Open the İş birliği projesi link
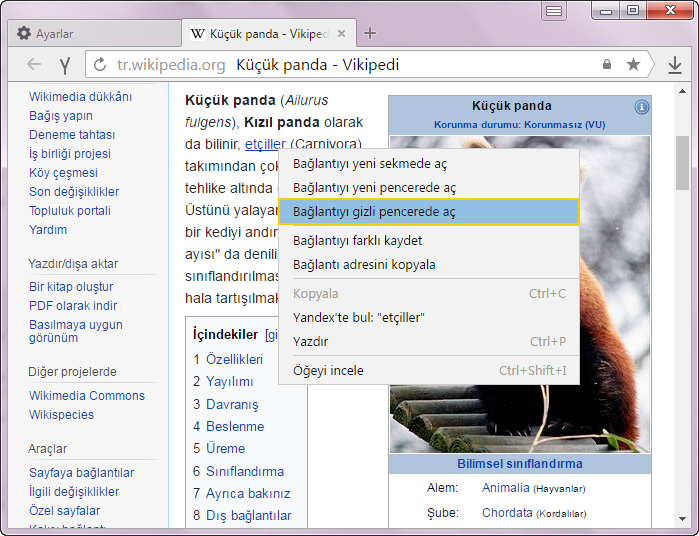The width and height of the screenshot is (699, 536). 70,154
